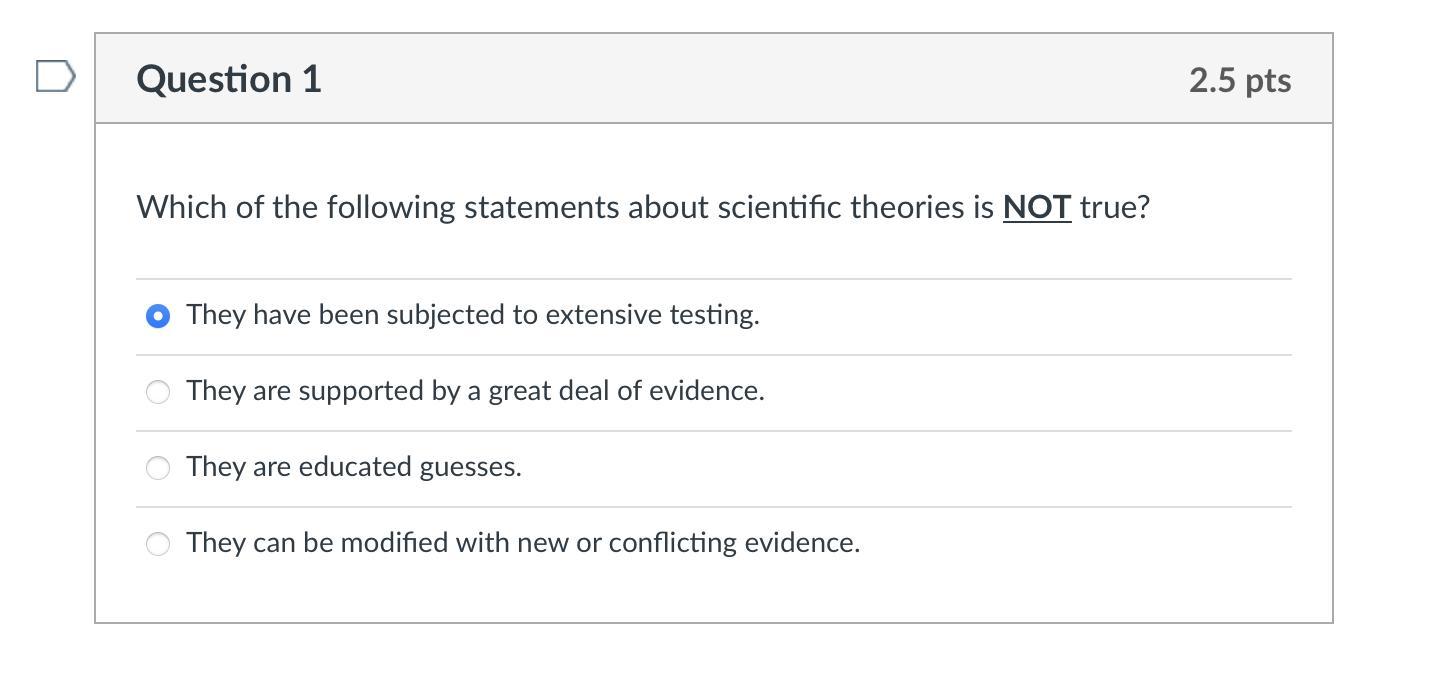This screenshot has height=682, width=1438.
Task: Choose radio button for "supported by a great deal of evidence"
Action: 158,392
